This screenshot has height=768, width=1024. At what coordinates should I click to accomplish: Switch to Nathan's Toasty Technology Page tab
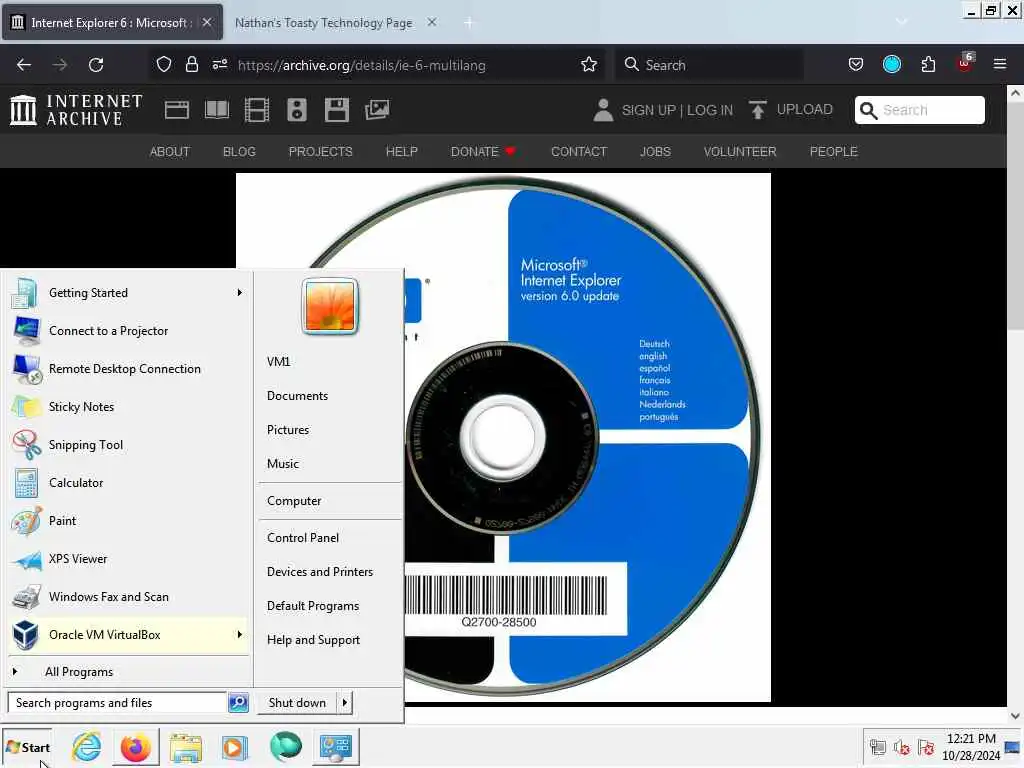click(x=323, y=23)
